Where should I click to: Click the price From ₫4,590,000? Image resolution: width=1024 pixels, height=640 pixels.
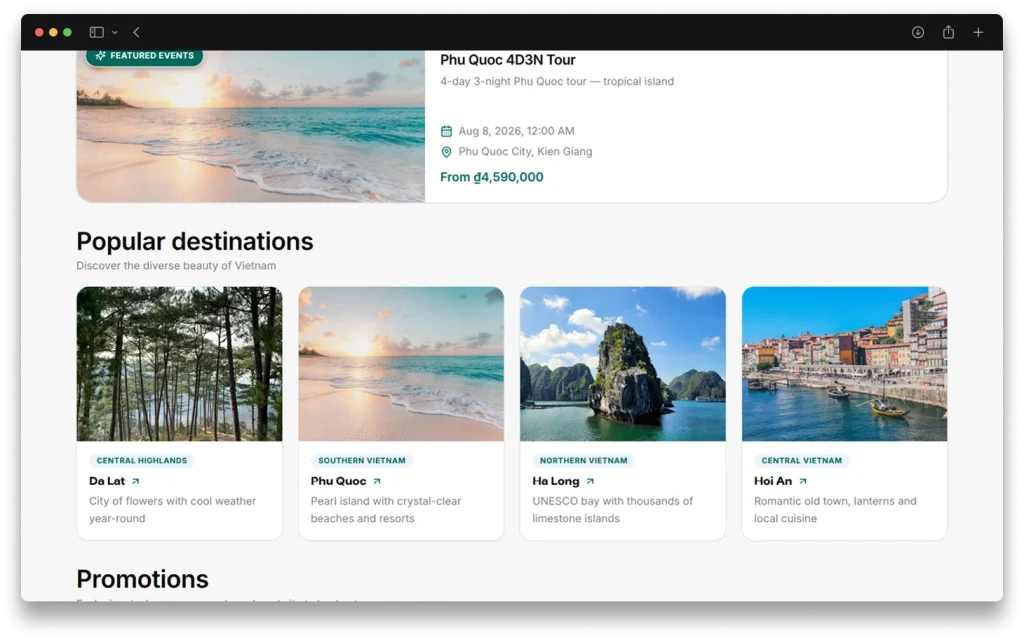coord(492,177)
